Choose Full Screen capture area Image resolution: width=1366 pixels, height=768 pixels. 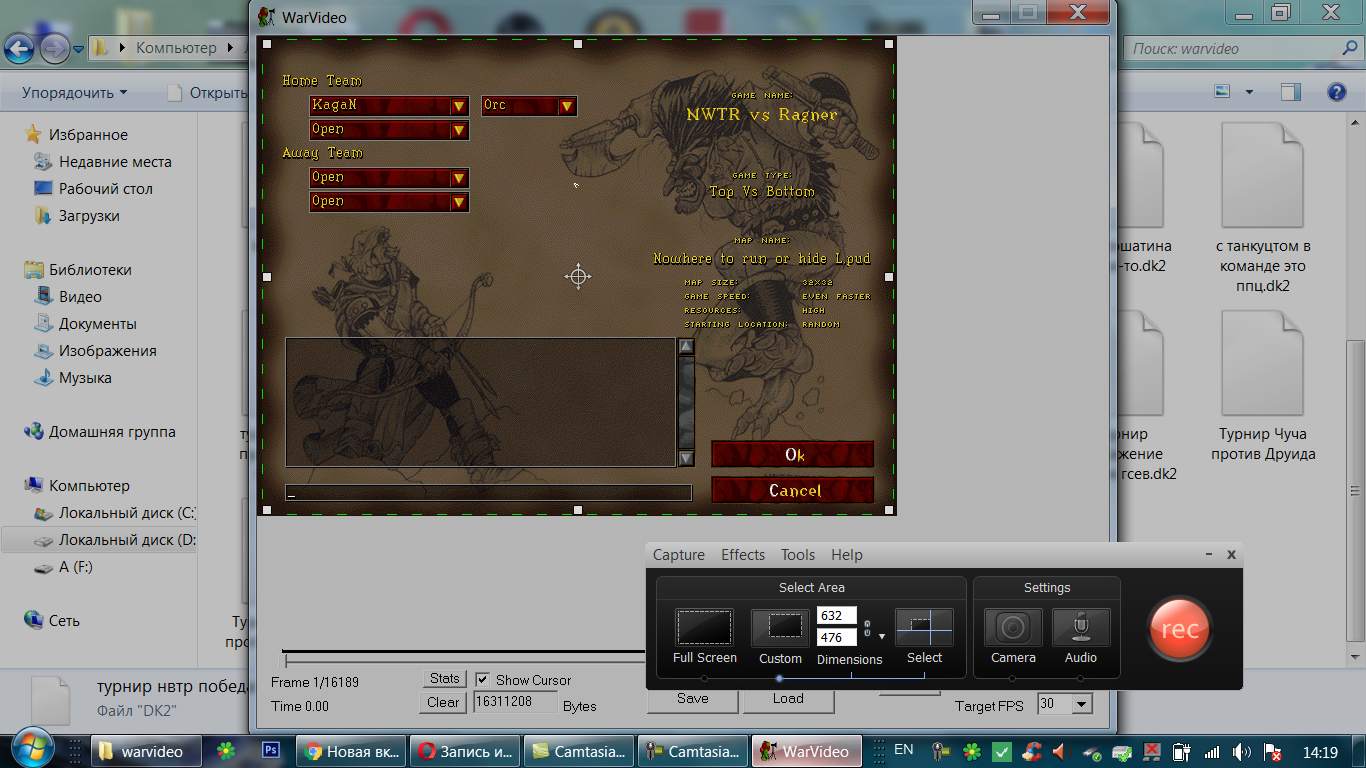(704, 628)
